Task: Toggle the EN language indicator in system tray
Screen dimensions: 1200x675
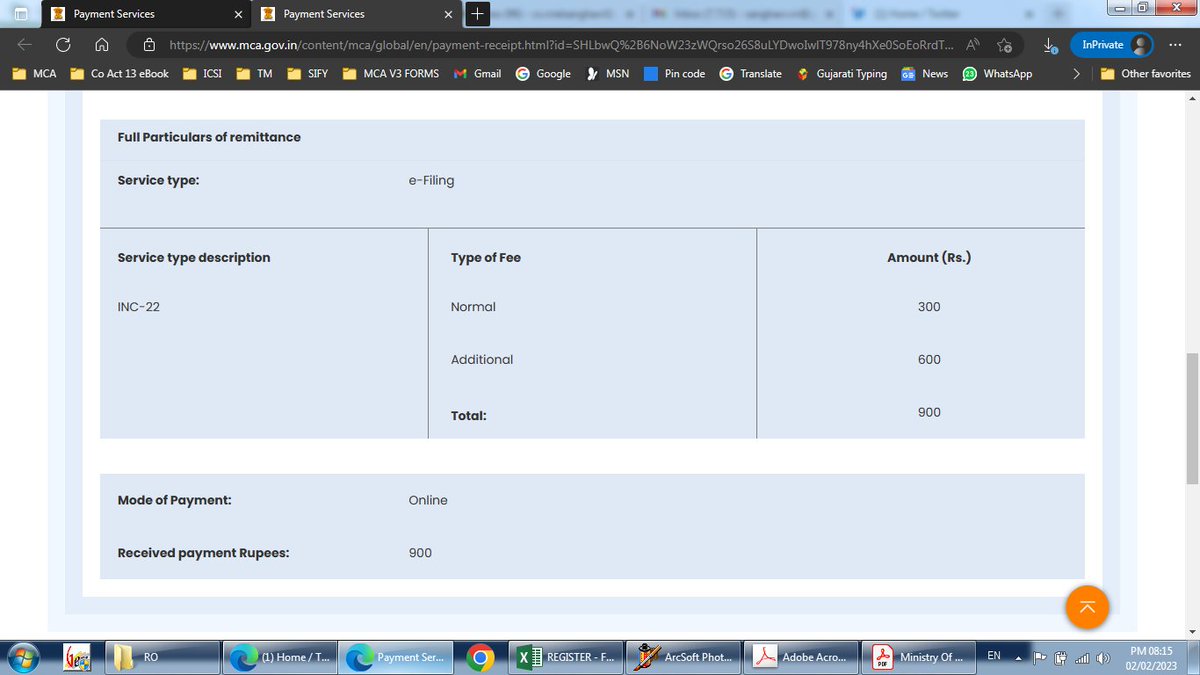Action: [x=994, y=655]
